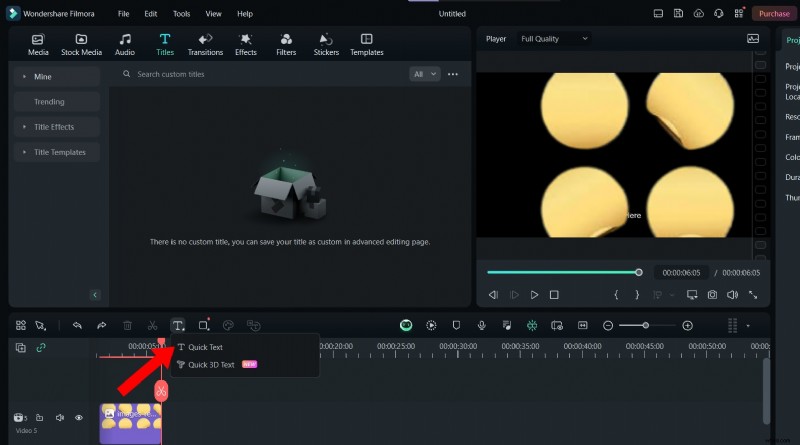
Task: Click the crop tool in timeline toolbar
Action: point(203,325)
